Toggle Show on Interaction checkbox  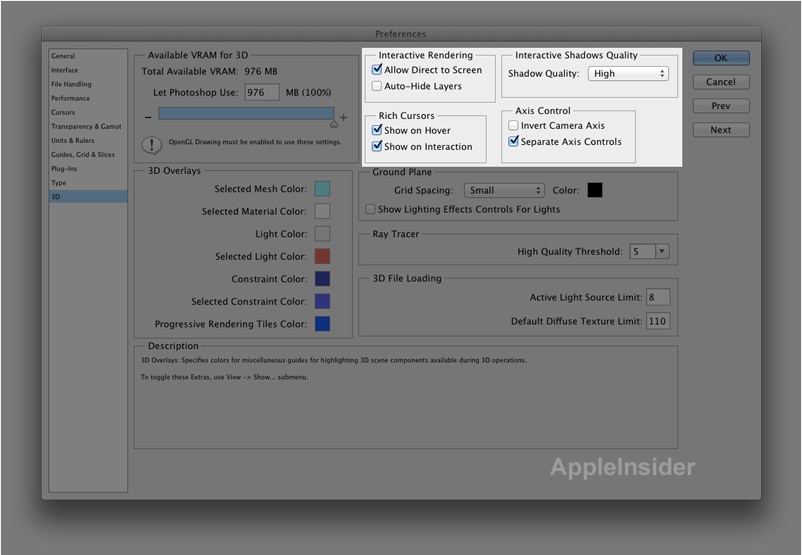(x=377, y=146)
